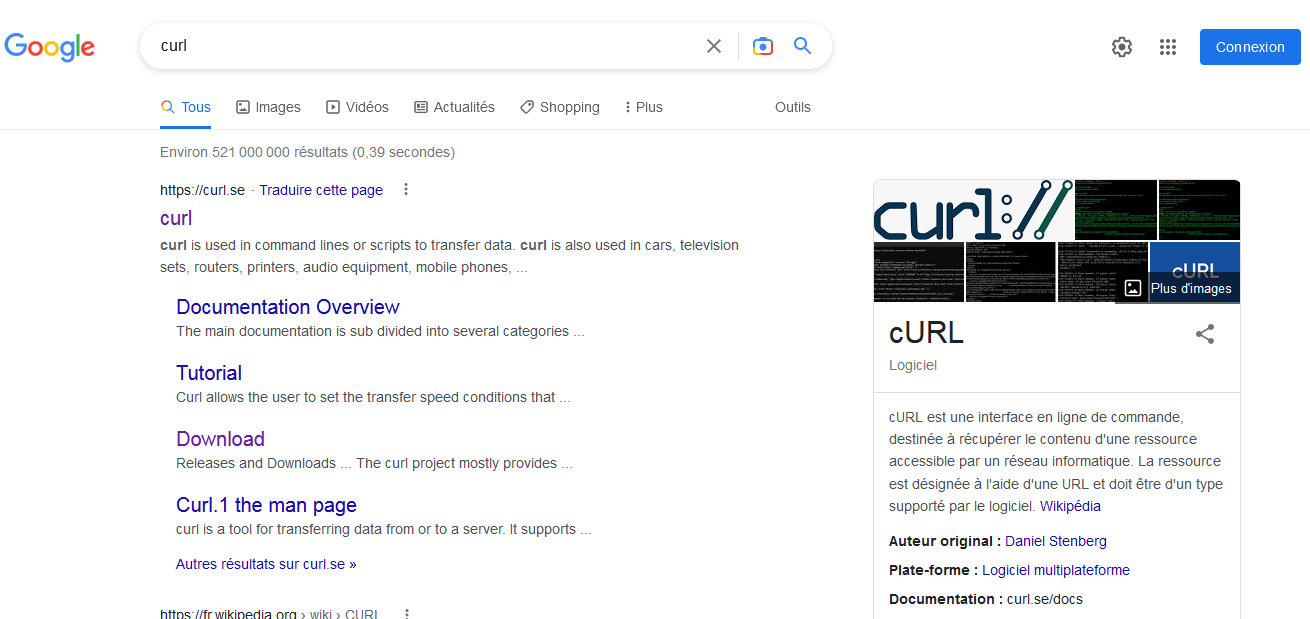Click the Vidéos tab play icon

point(333,107)
